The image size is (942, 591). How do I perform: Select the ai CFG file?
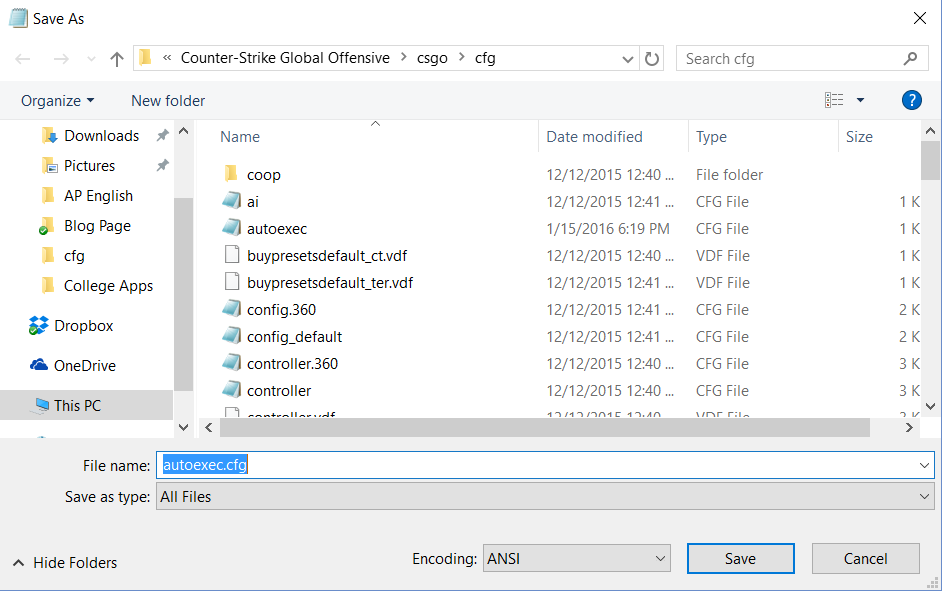pos(252,202)
